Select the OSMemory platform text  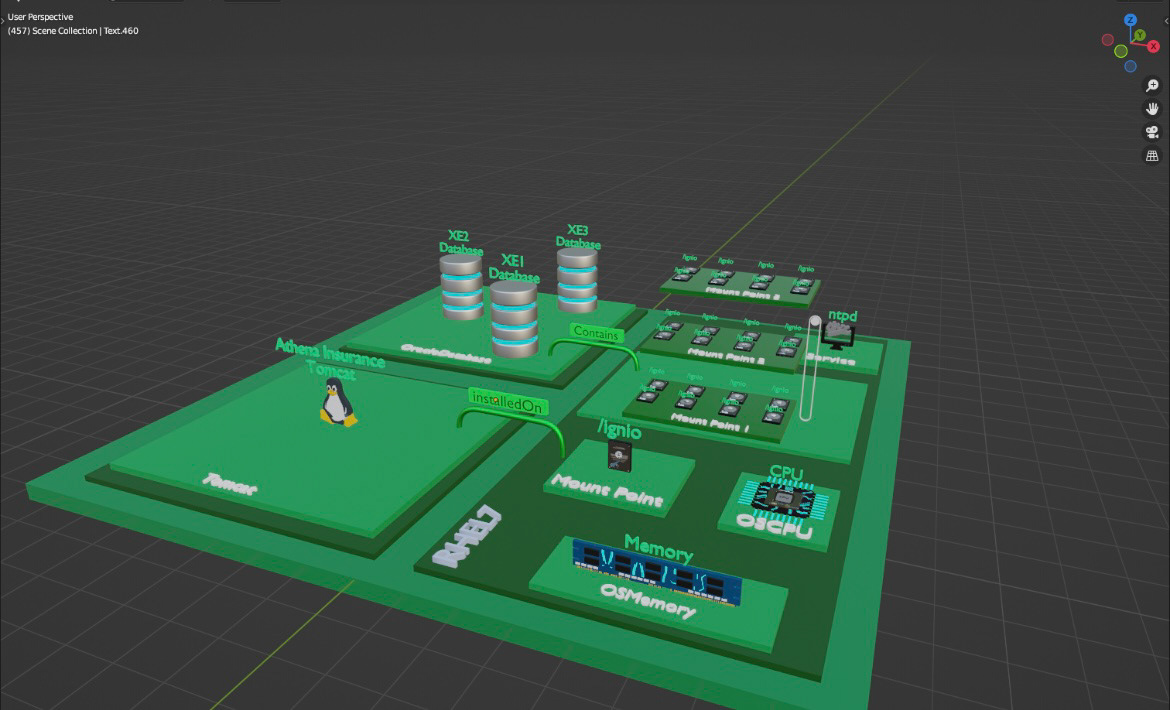pos(648,600)
